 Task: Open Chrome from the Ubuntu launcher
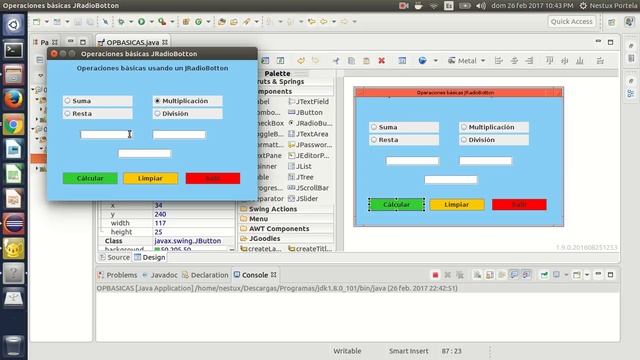[x=13, y=124]
